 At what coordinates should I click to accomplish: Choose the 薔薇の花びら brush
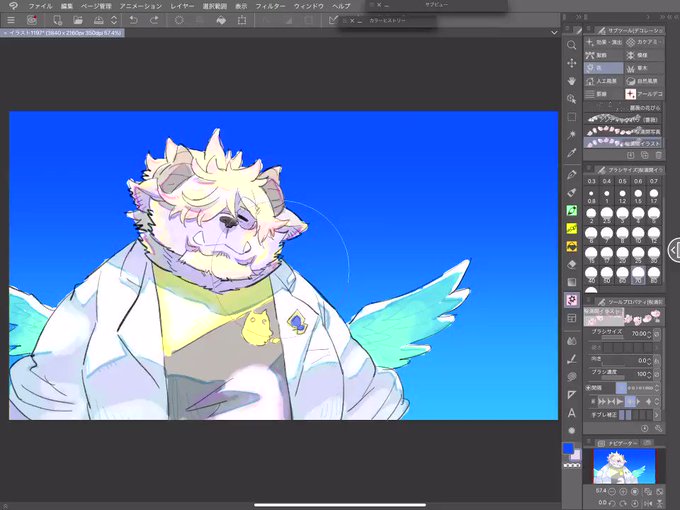[623, 107]
